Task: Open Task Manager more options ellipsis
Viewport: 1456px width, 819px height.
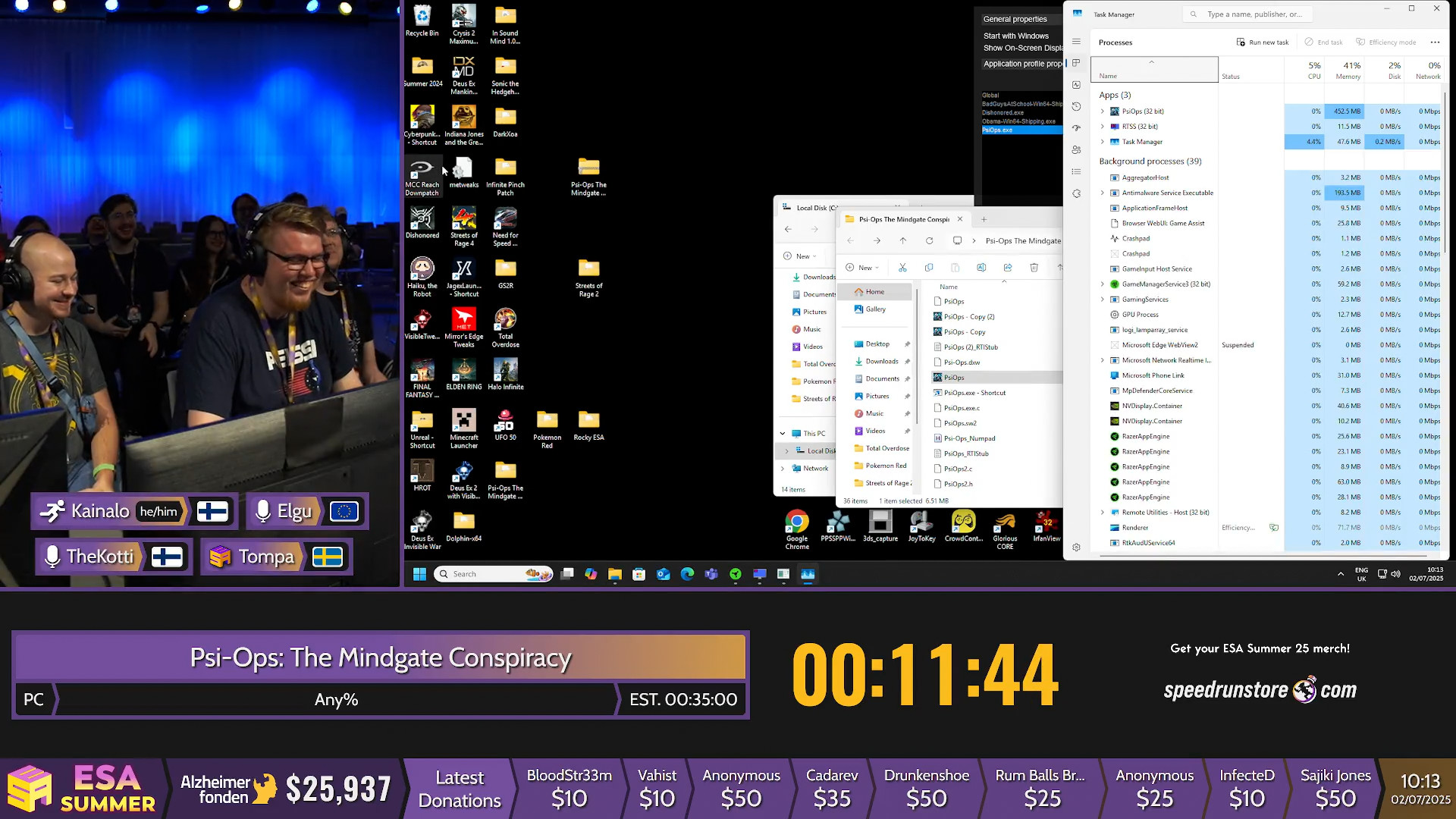Action: pyautogui.click(x=1435, y=42)
